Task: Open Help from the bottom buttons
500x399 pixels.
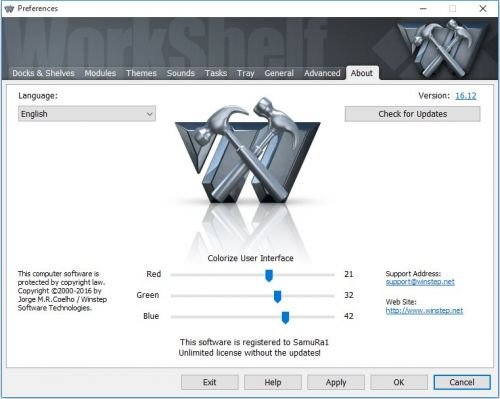Action: (273, 382)
